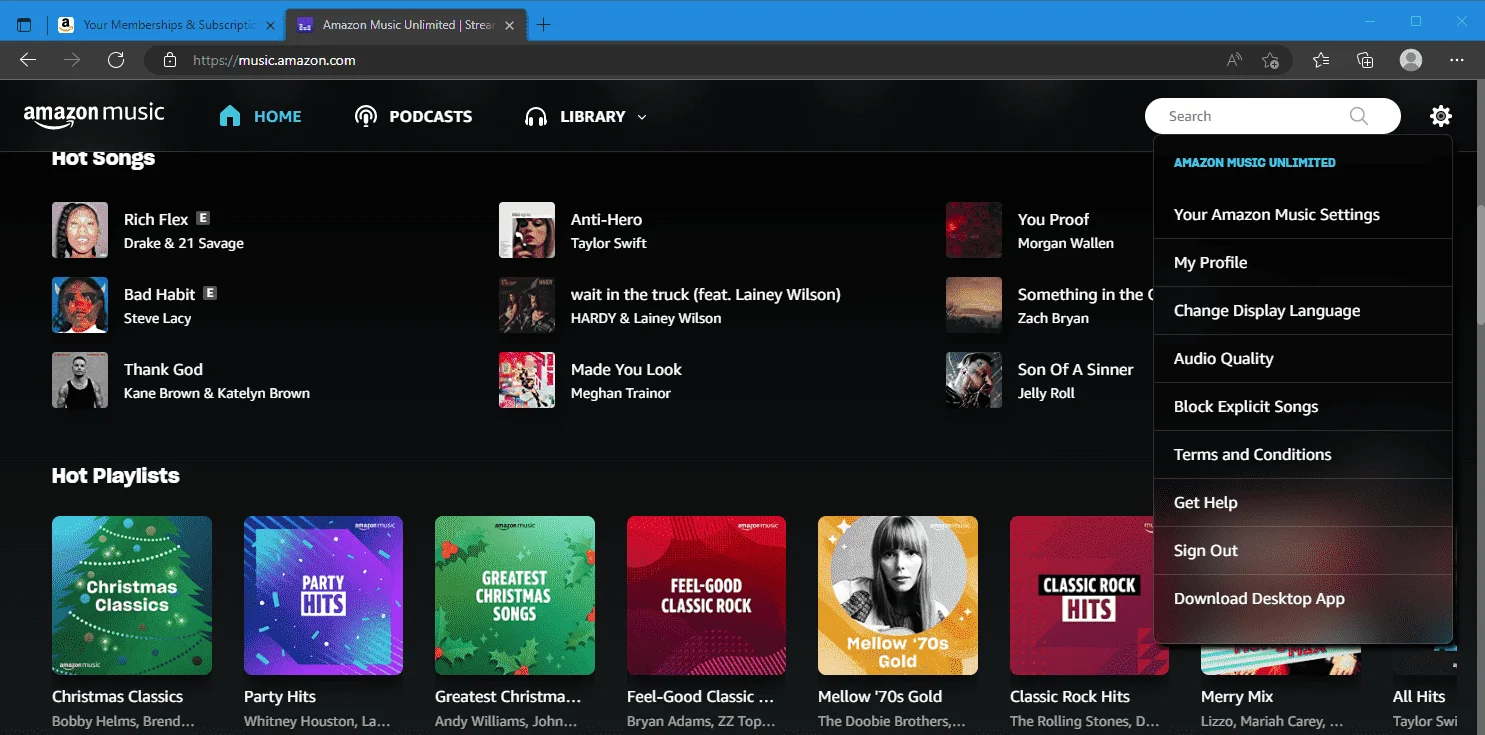Reload the page with the refresh icon

116,60
